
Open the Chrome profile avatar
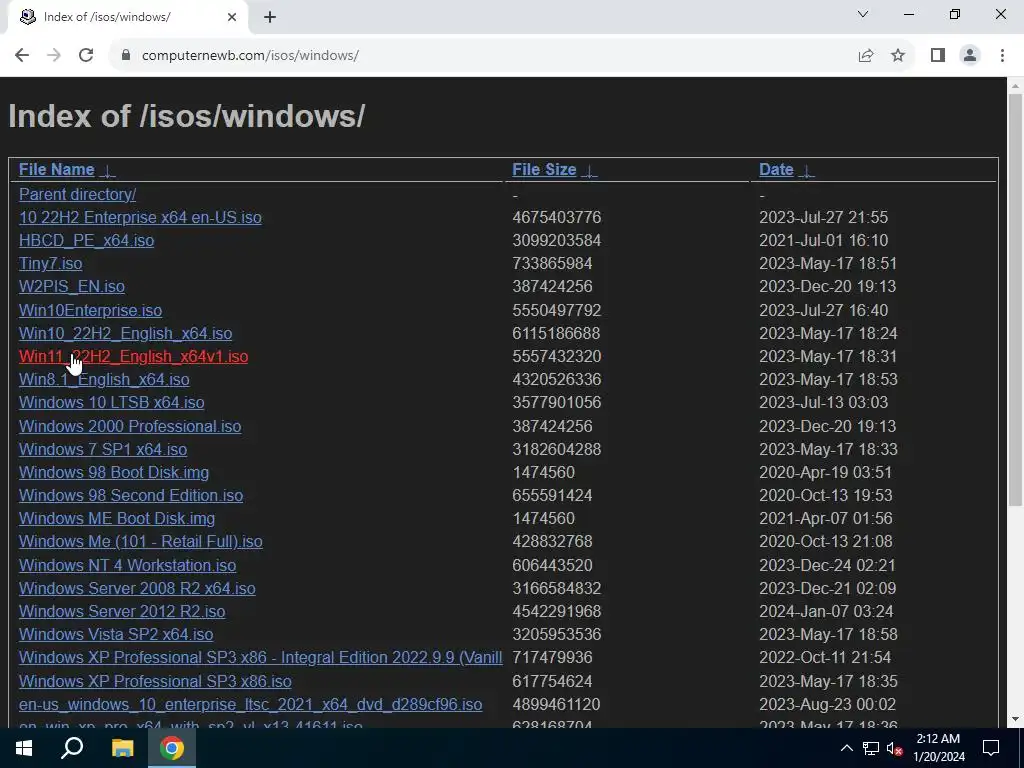[970, 56]
